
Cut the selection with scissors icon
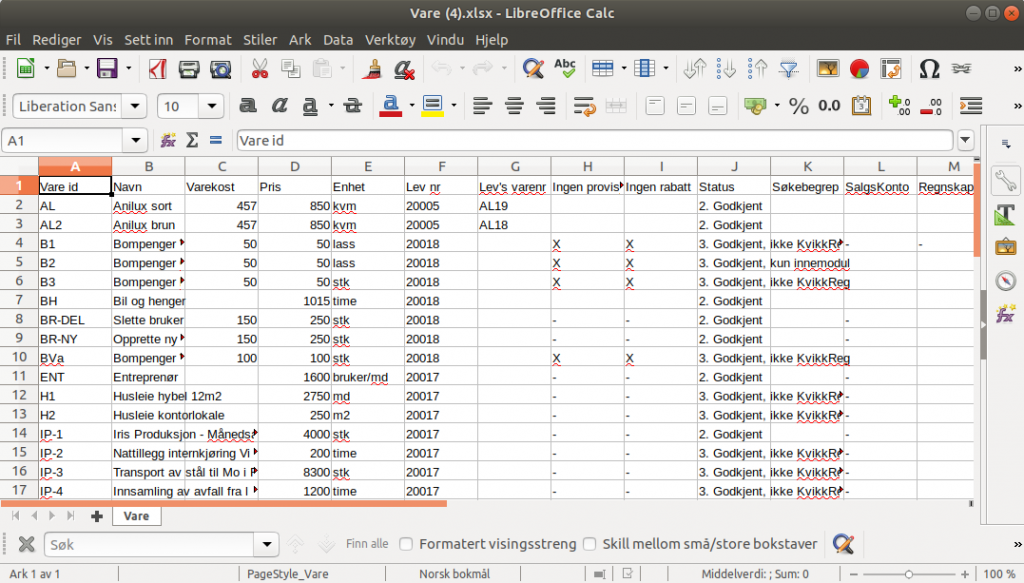point(259,69)
